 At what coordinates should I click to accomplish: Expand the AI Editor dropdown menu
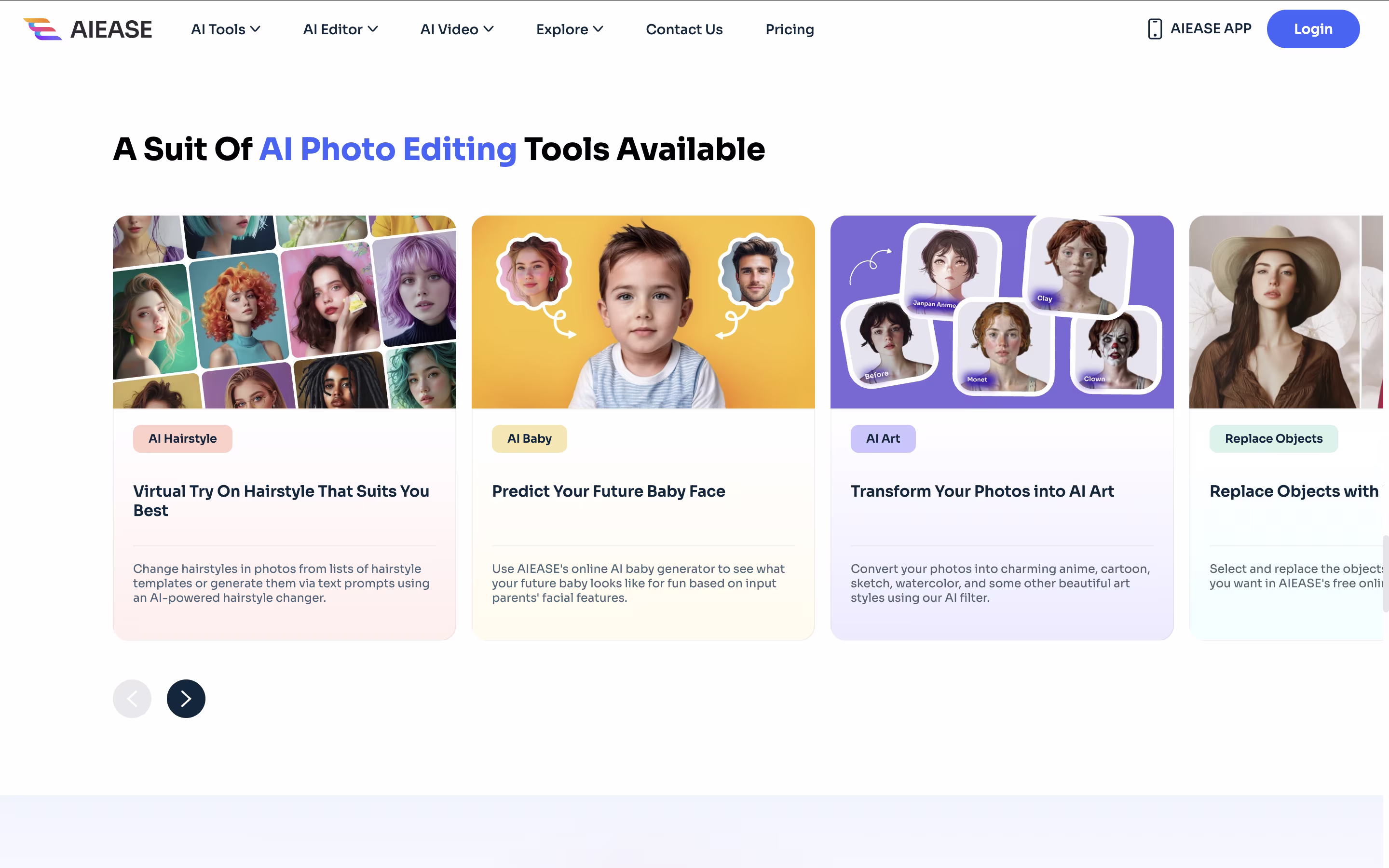click(340, 29)
